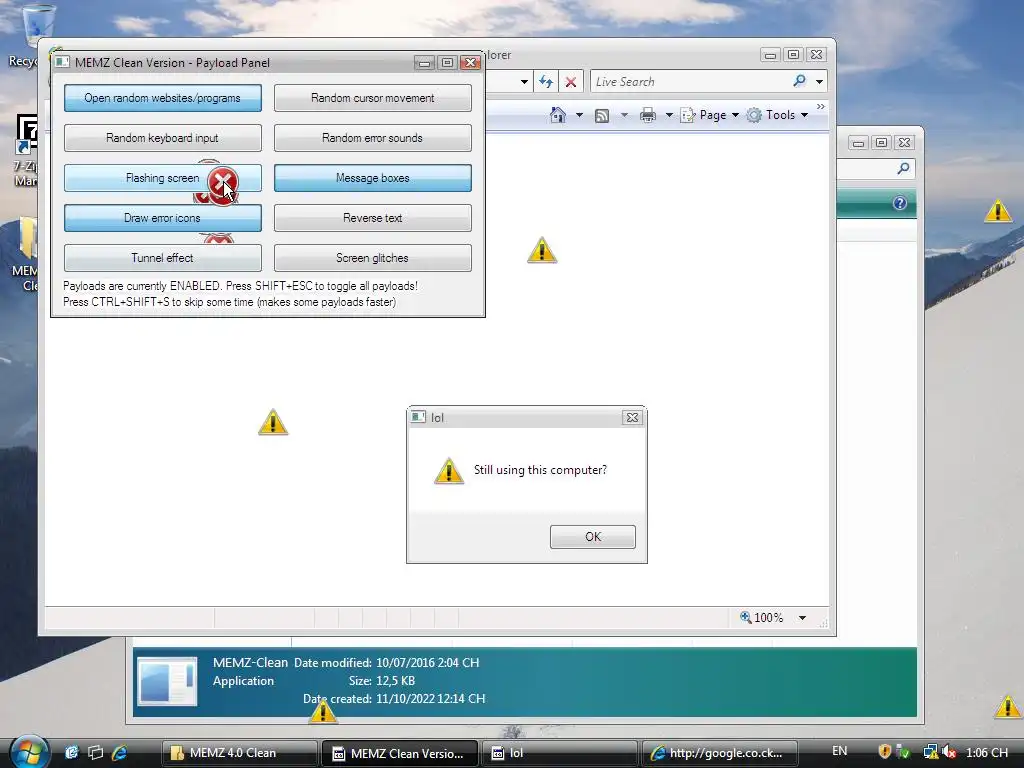This screenshot has height=768, width=1024.
Task: Click OK in the lol message box
Action: pyautogui.click(x=592, y=537)
